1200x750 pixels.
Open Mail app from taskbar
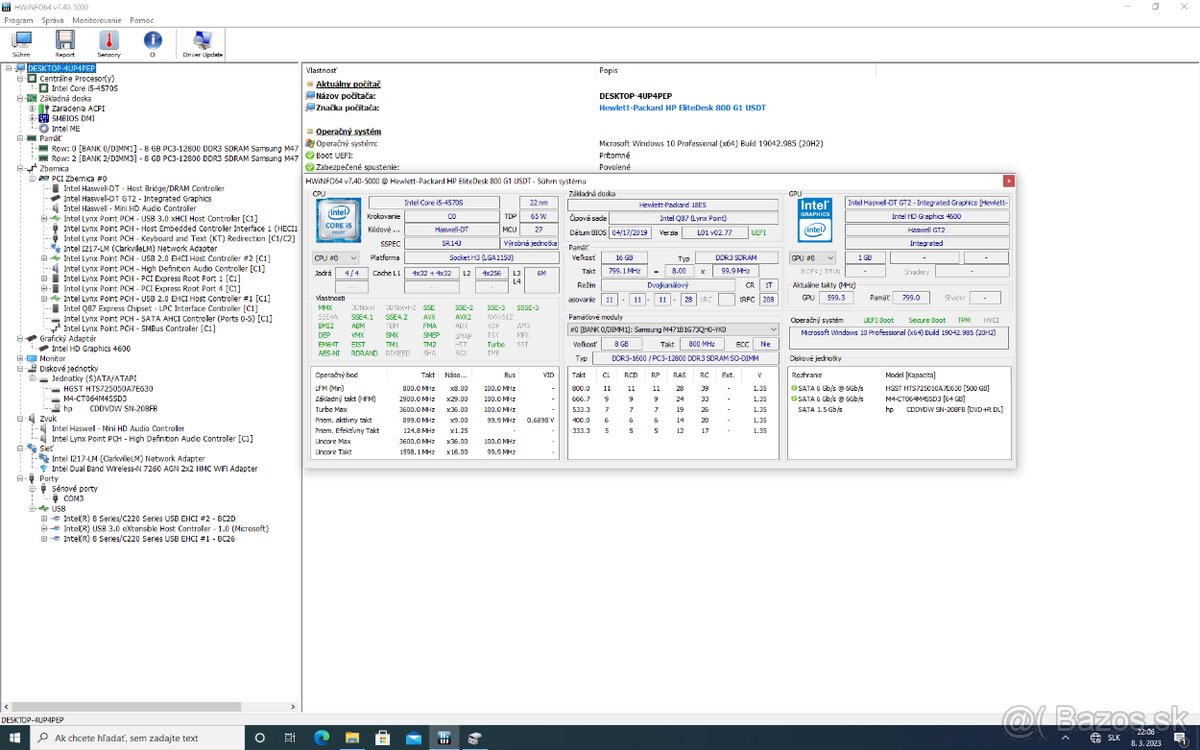[414, 738]
